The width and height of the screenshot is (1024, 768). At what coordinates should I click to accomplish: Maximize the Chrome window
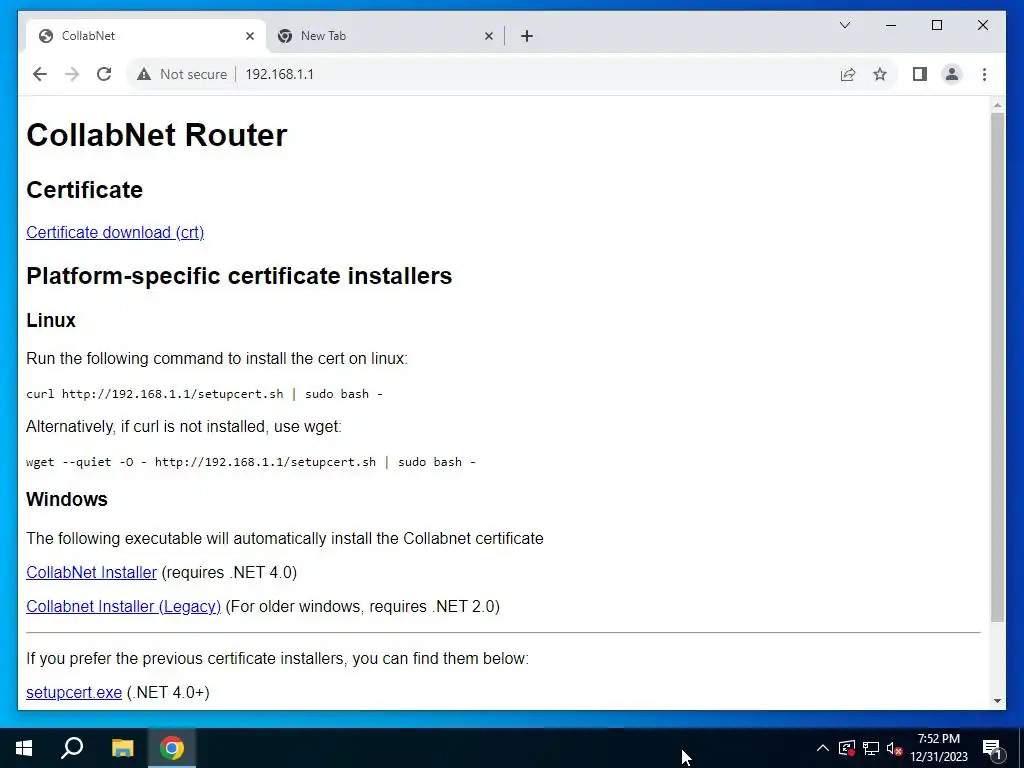pyautogui.click(x=936, y=25)
